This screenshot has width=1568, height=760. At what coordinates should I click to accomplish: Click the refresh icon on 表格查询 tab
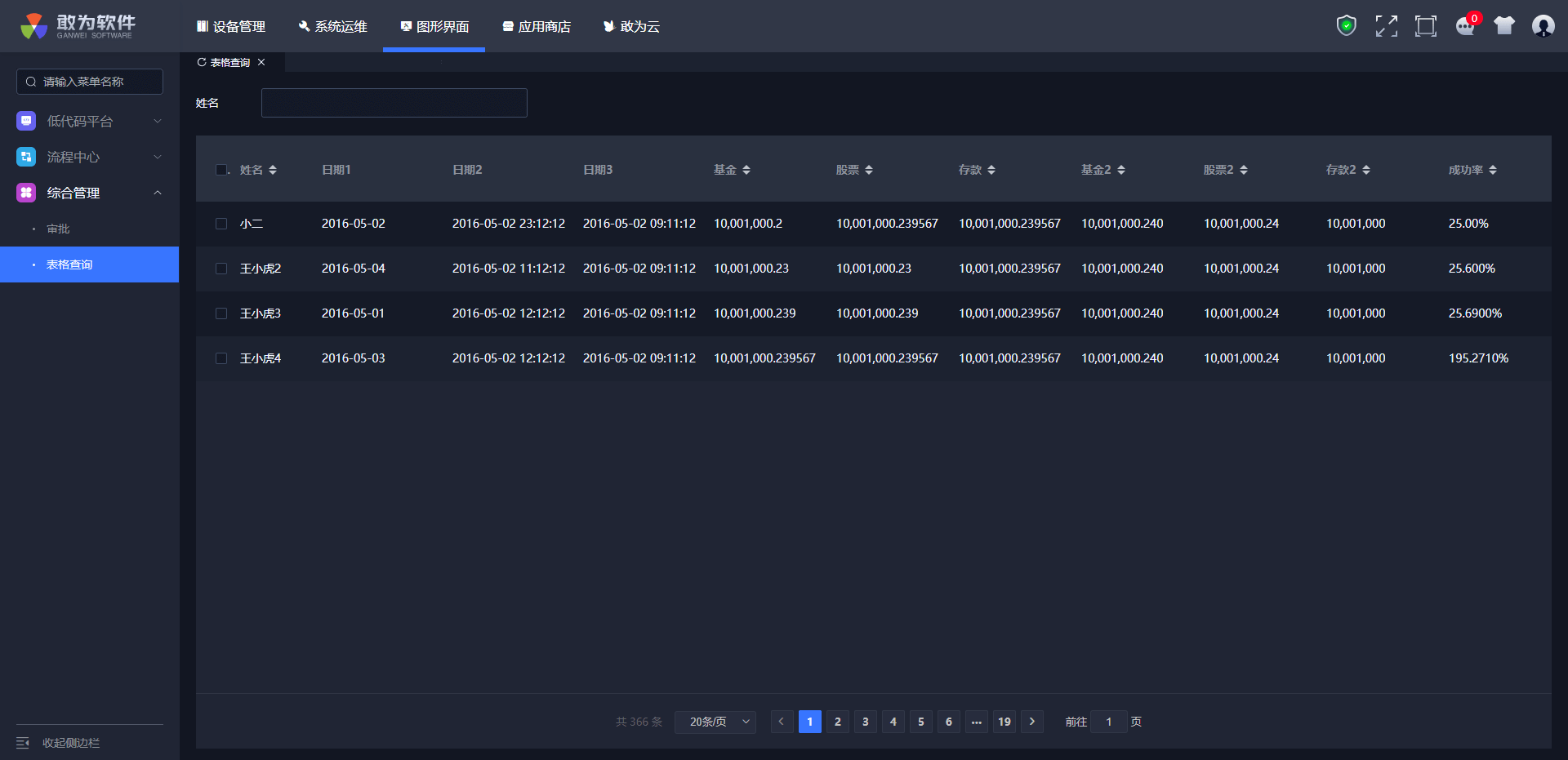[202, 62]
